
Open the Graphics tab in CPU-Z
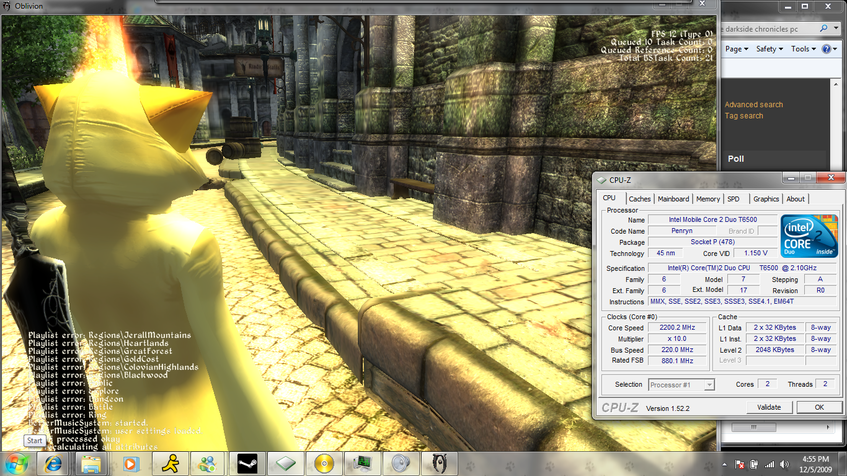766,199
